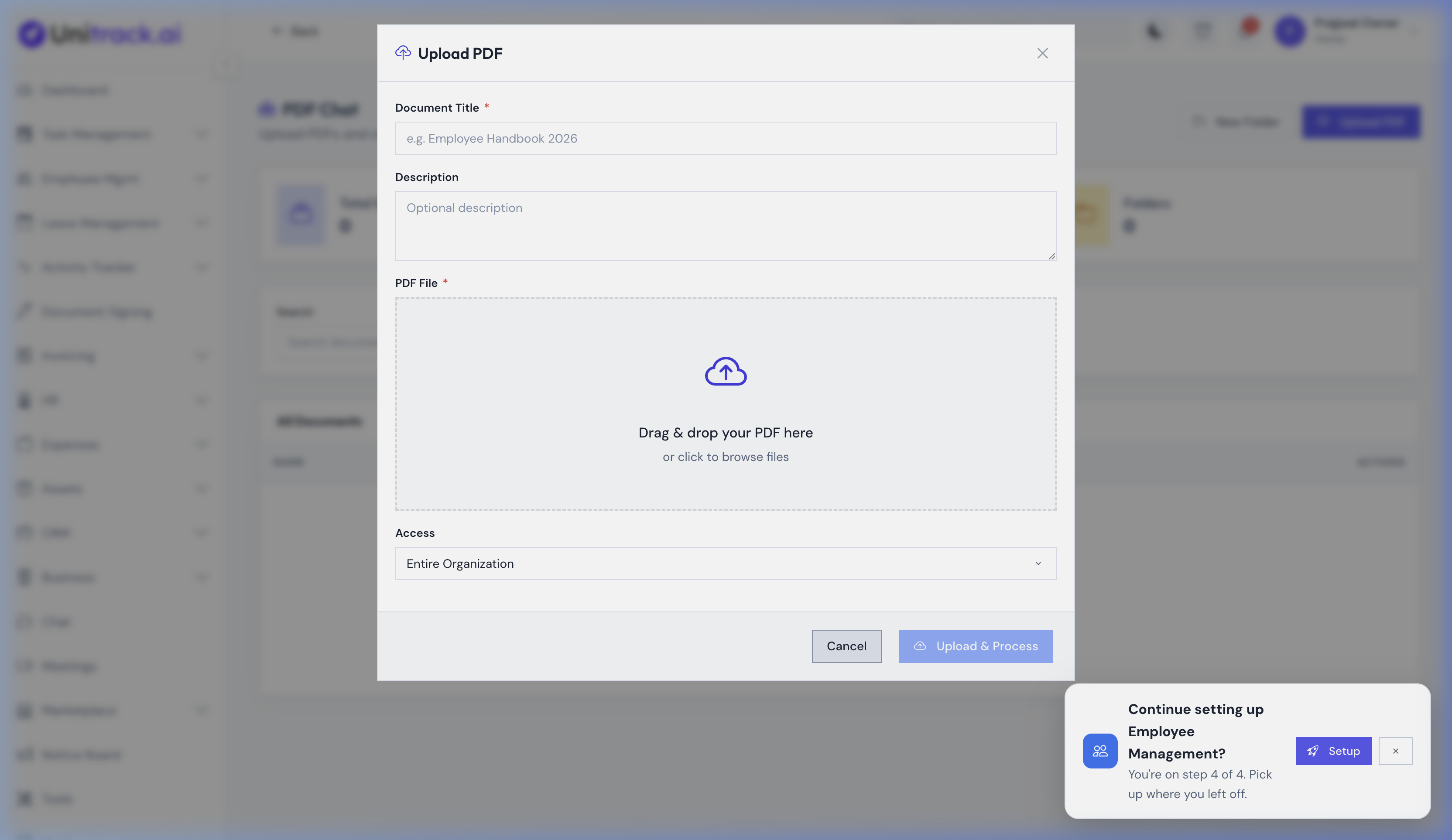
Task: Cancel the Upload PDF dialog
Action: click(x=846, y=646)
